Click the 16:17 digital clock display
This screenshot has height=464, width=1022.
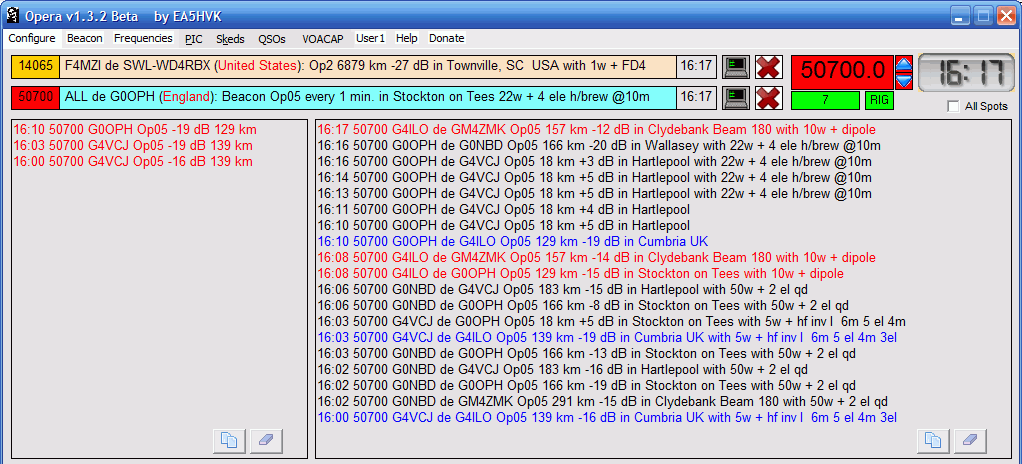966,72
